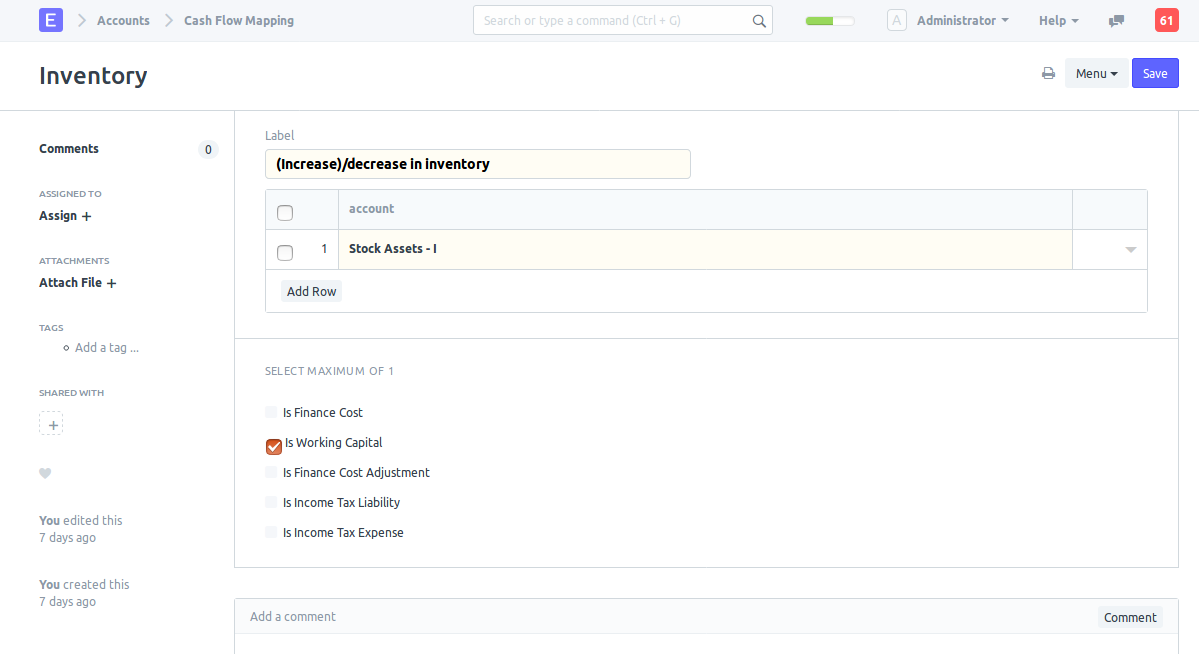Open the Menu dropdown button
The width and height of the screenshot is (1199, 654).
(1096, 73)
